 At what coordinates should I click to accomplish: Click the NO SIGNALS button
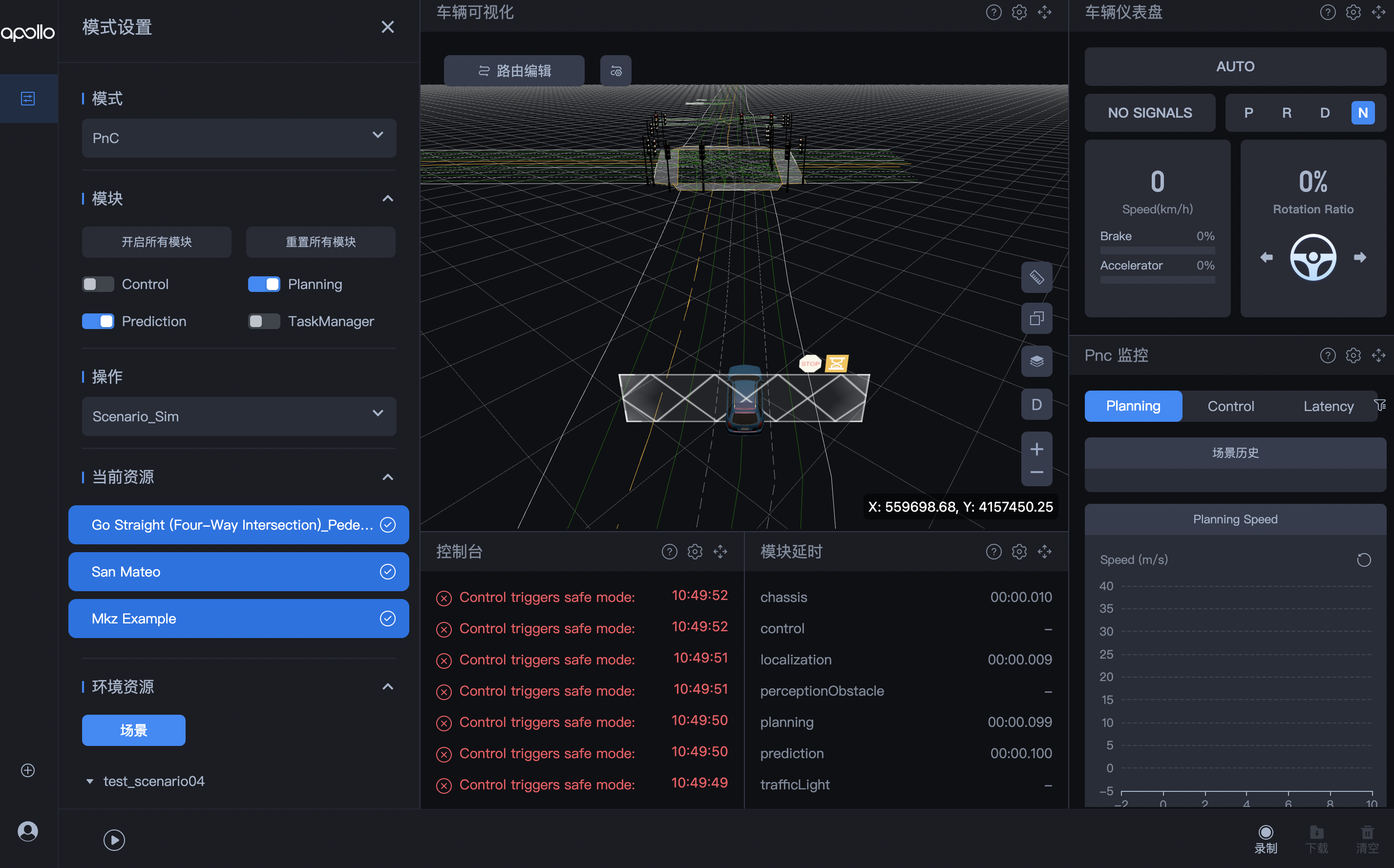pos(1150,112)
